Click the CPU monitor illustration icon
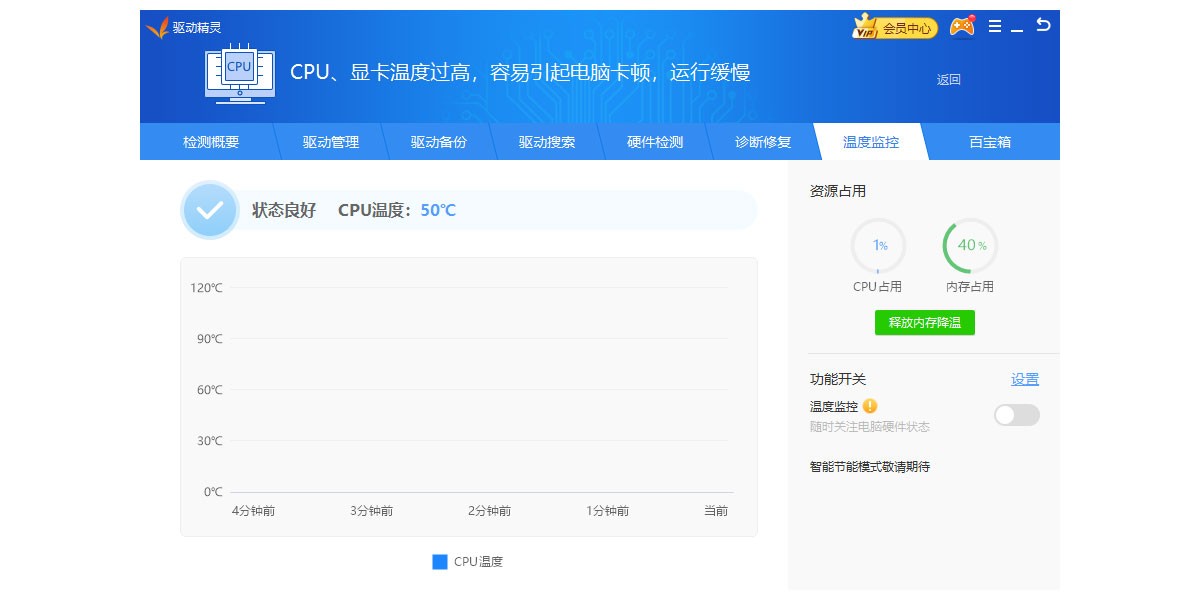This screenshot has height=600, width=1200. tap(240, 73)
